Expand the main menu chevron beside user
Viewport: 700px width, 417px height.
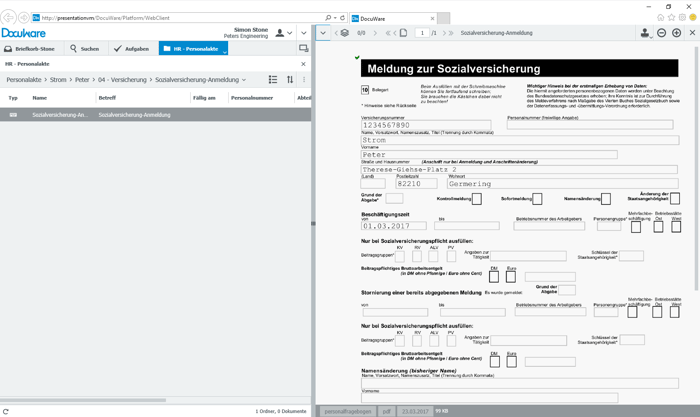[x=304, y=33]
